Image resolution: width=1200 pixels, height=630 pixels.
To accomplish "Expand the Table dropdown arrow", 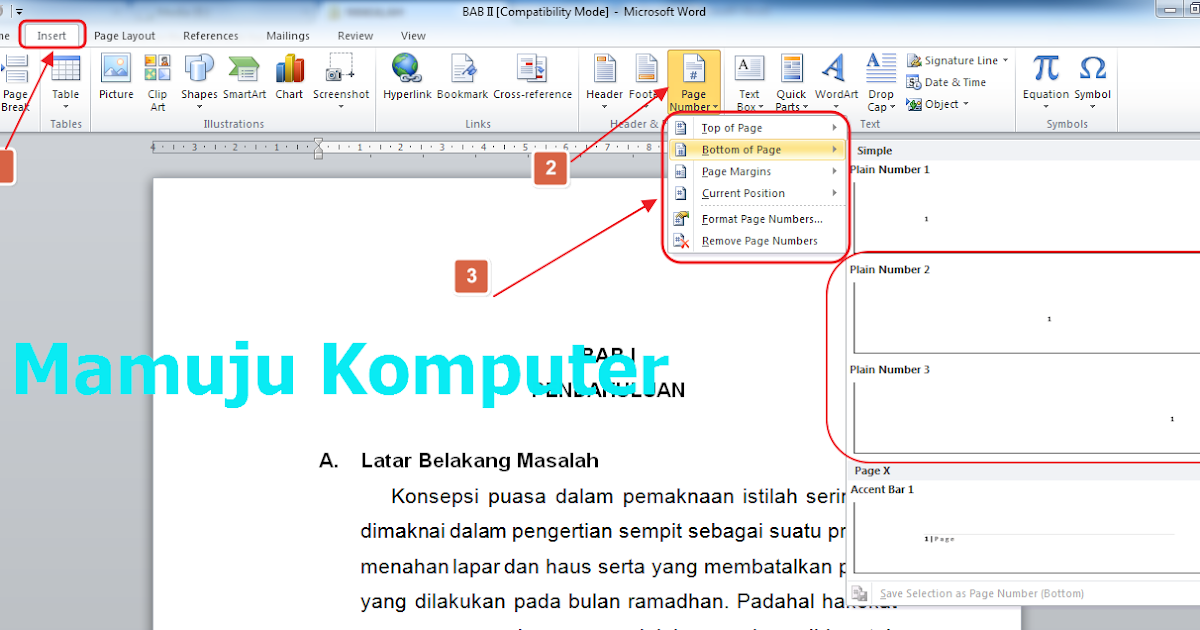I will 66,107.
